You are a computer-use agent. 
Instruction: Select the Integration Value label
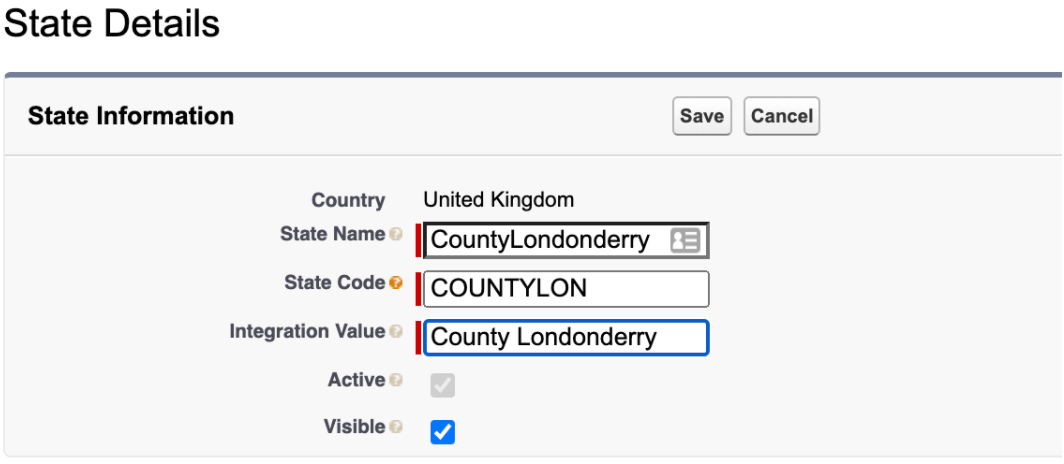click(x=307, y=331)
